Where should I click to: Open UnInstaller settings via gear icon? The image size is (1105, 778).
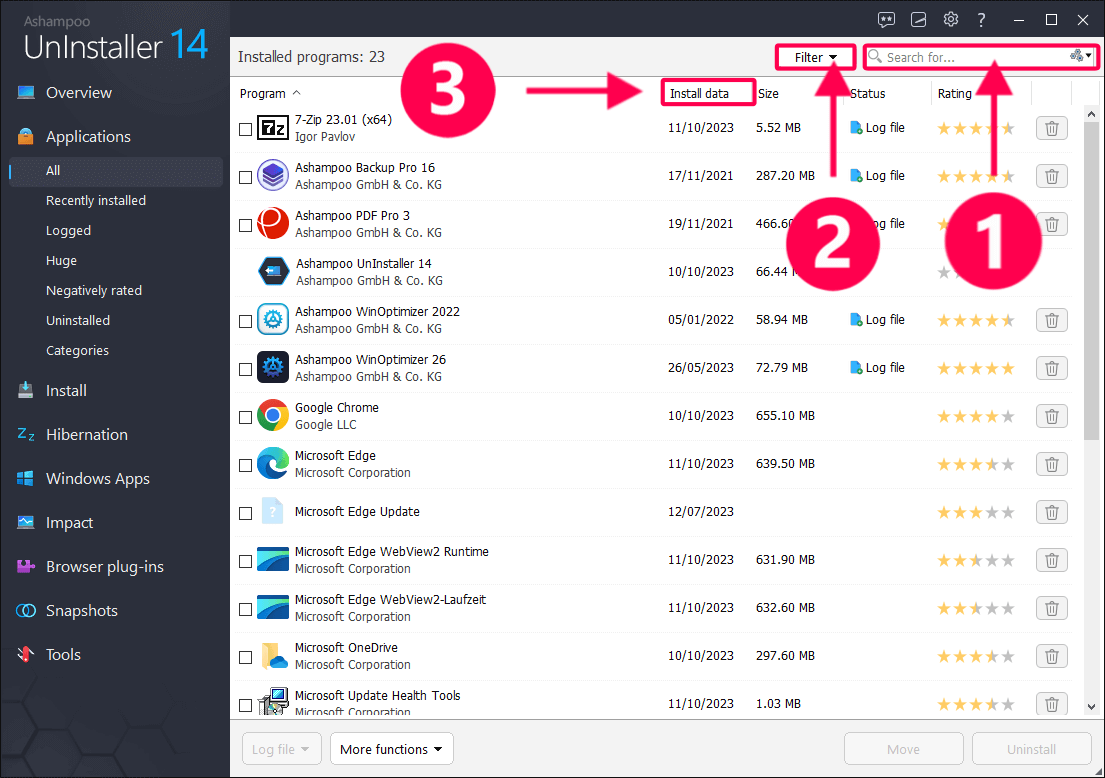950,19
